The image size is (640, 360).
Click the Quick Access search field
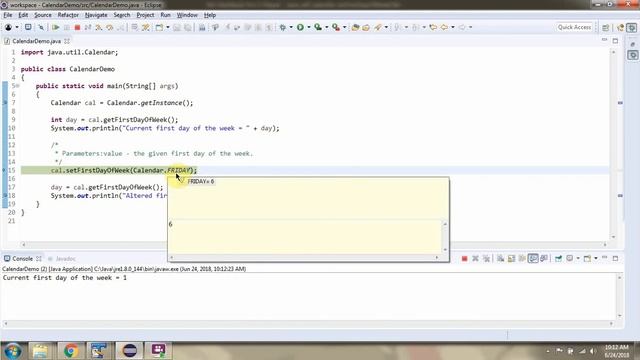pyautogui.click(x=574, y=27)
